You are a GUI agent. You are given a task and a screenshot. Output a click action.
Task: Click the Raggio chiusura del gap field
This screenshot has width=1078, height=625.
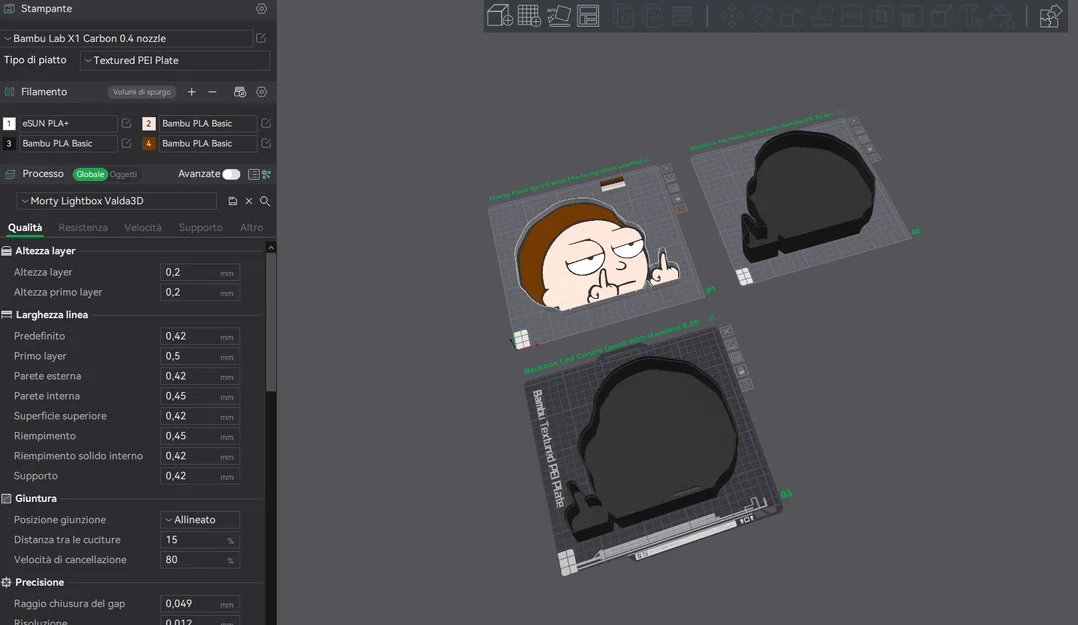click(x=200, y=604)
